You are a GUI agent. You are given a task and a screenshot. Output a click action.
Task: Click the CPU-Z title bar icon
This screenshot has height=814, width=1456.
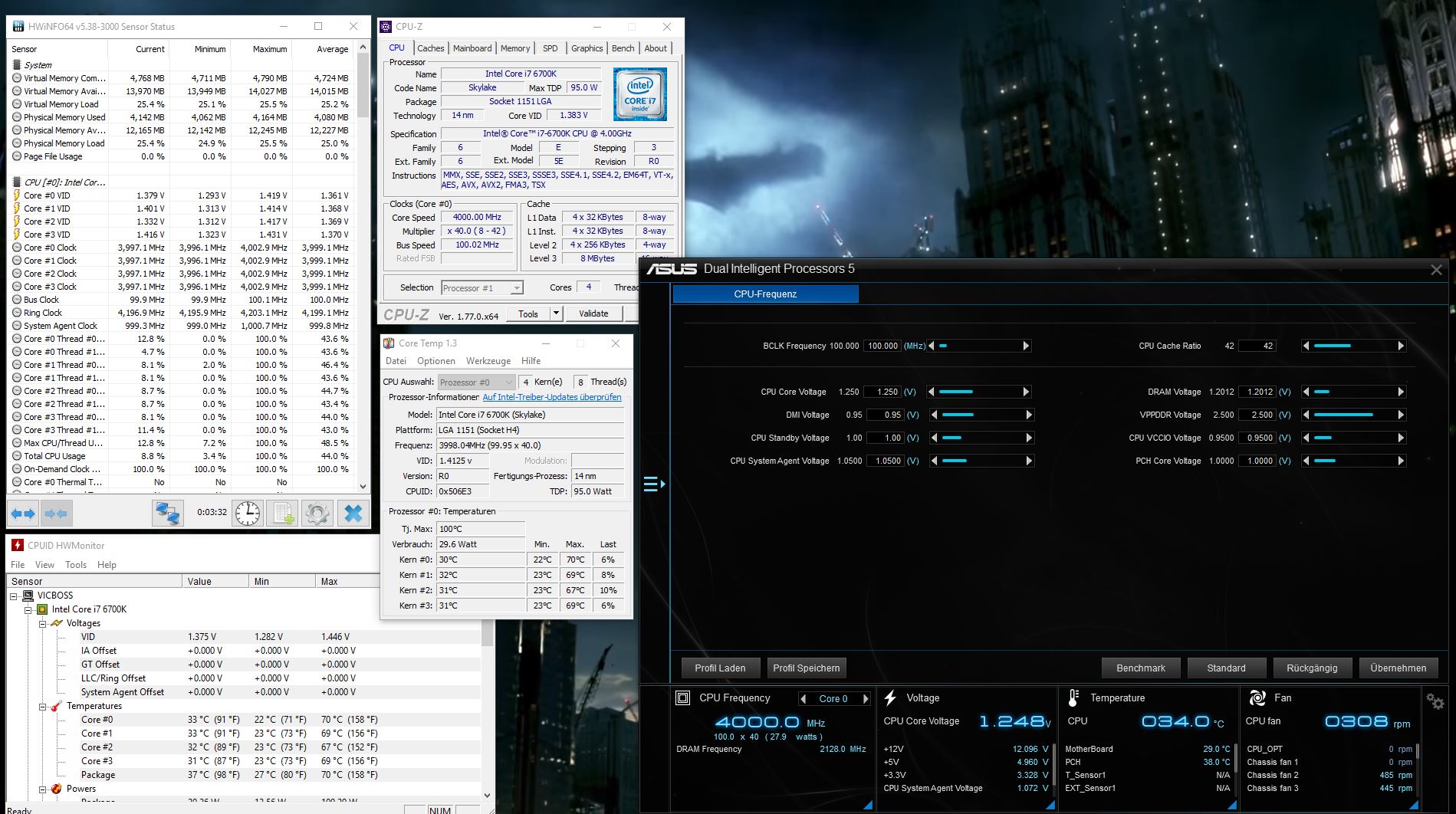[x=386, y=26]
